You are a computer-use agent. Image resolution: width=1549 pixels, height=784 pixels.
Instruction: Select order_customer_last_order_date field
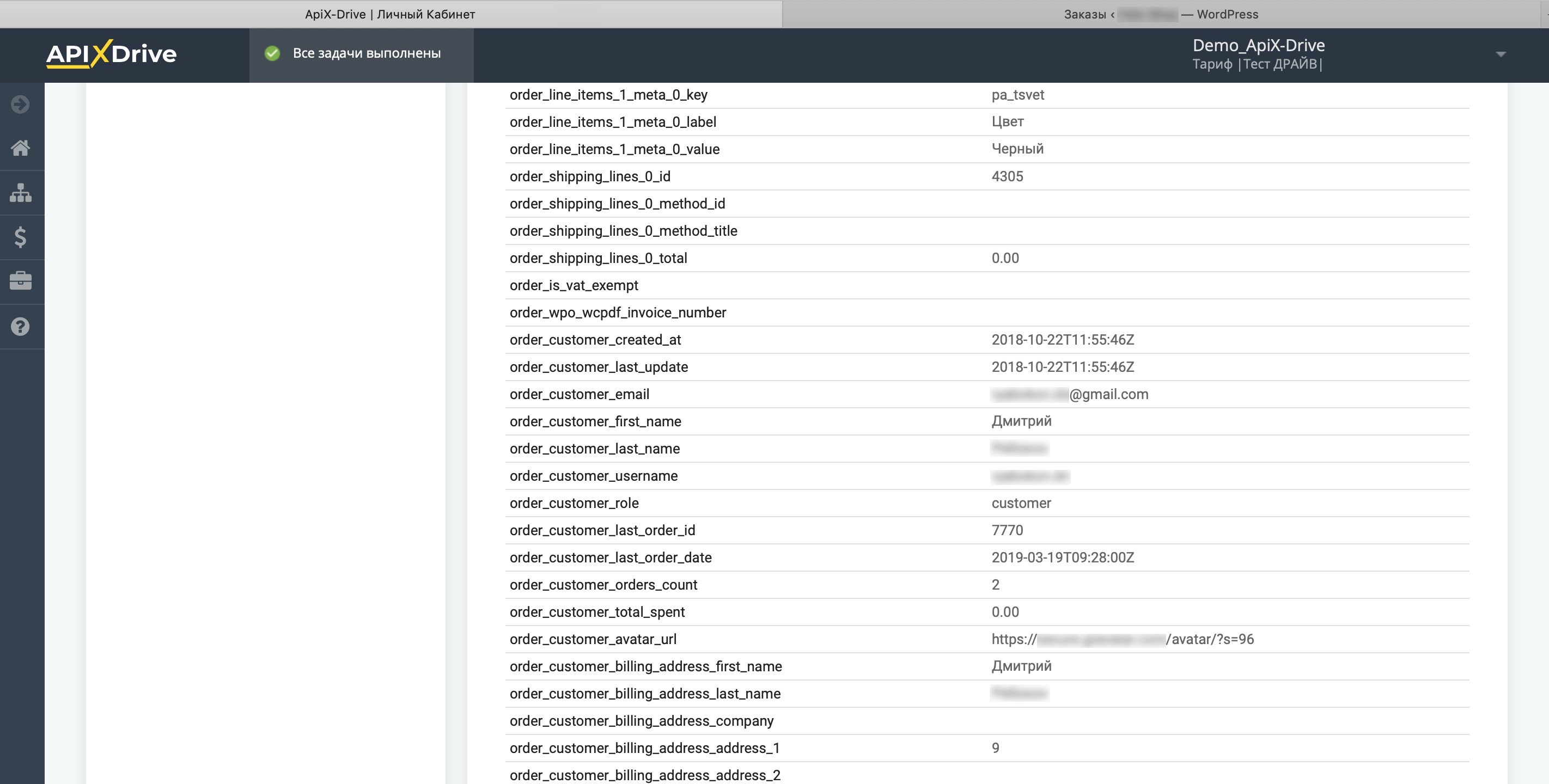click(611, 558)
